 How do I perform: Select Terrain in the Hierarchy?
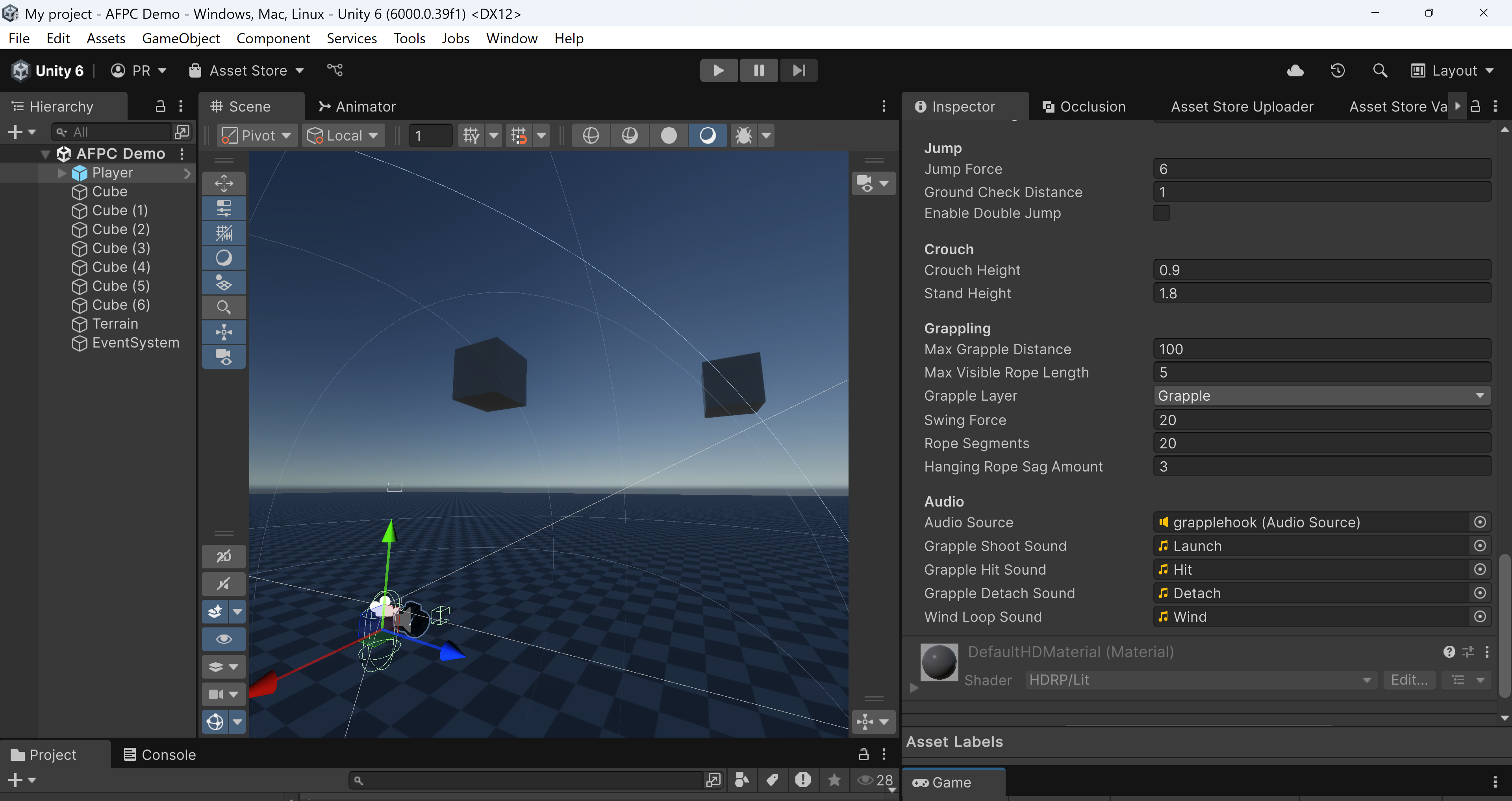click(x=115, y=324)
